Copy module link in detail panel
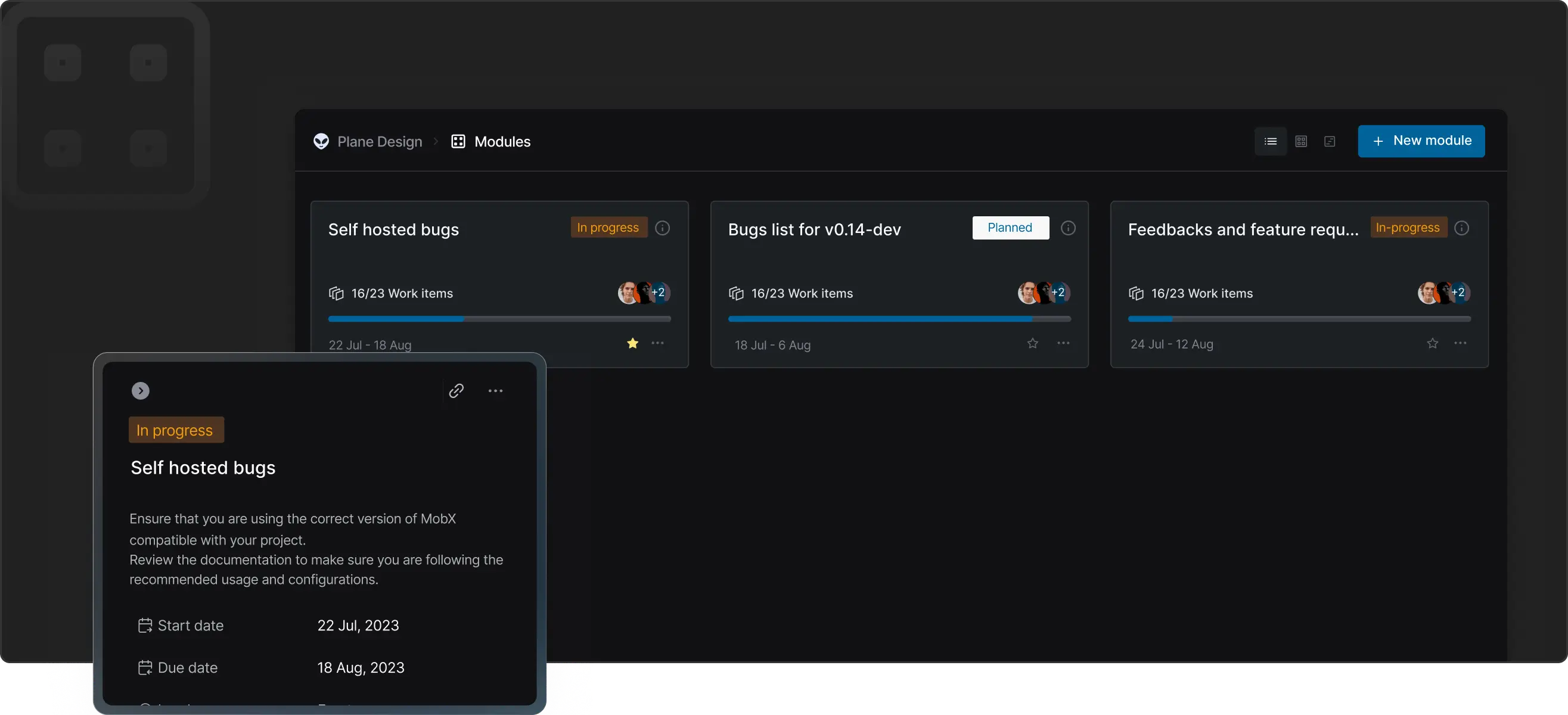This screenshot has width=1568, height=715. point(456,391)
